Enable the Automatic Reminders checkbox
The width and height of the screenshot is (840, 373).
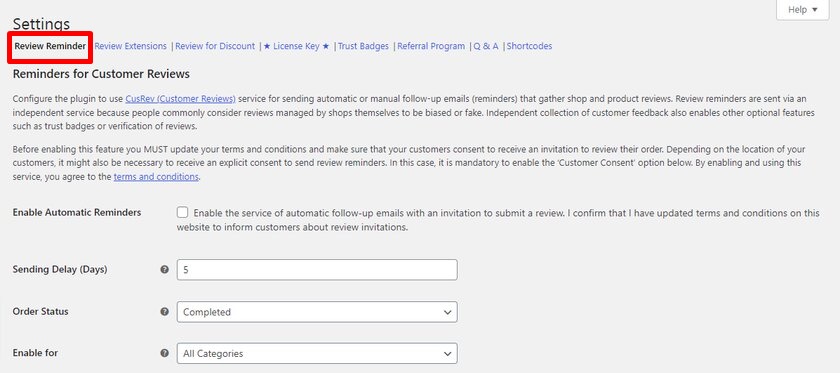click(183, 213)
